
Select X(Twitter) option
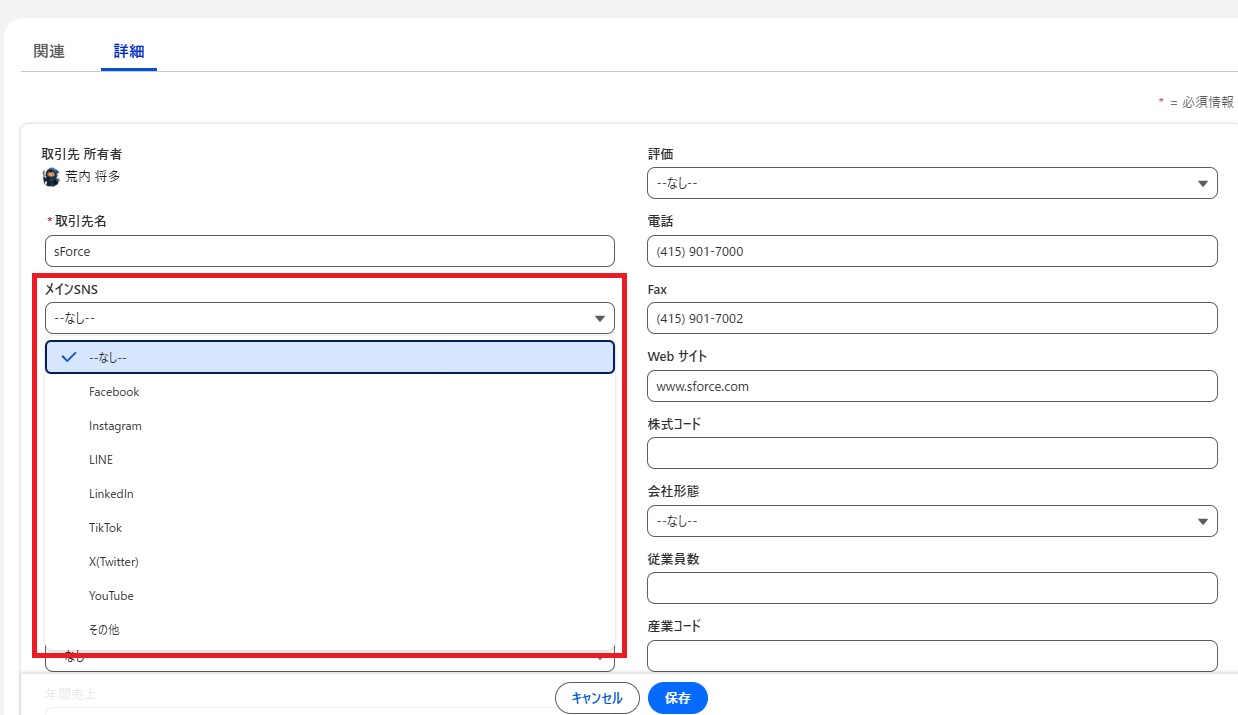[x=113, y=562]
